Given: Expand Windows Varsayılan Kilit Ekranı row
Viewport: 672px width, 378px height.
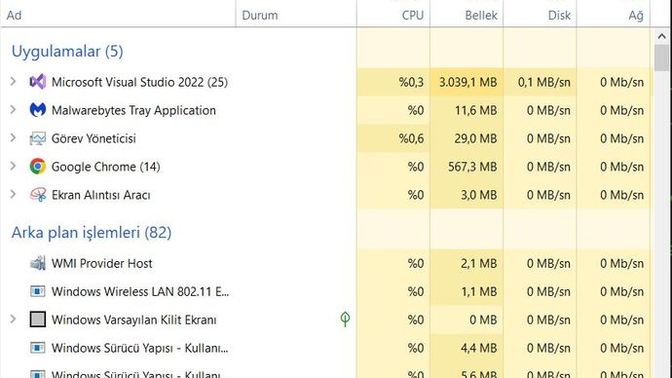Looking at the screenshot, I should tap(13, 319).
